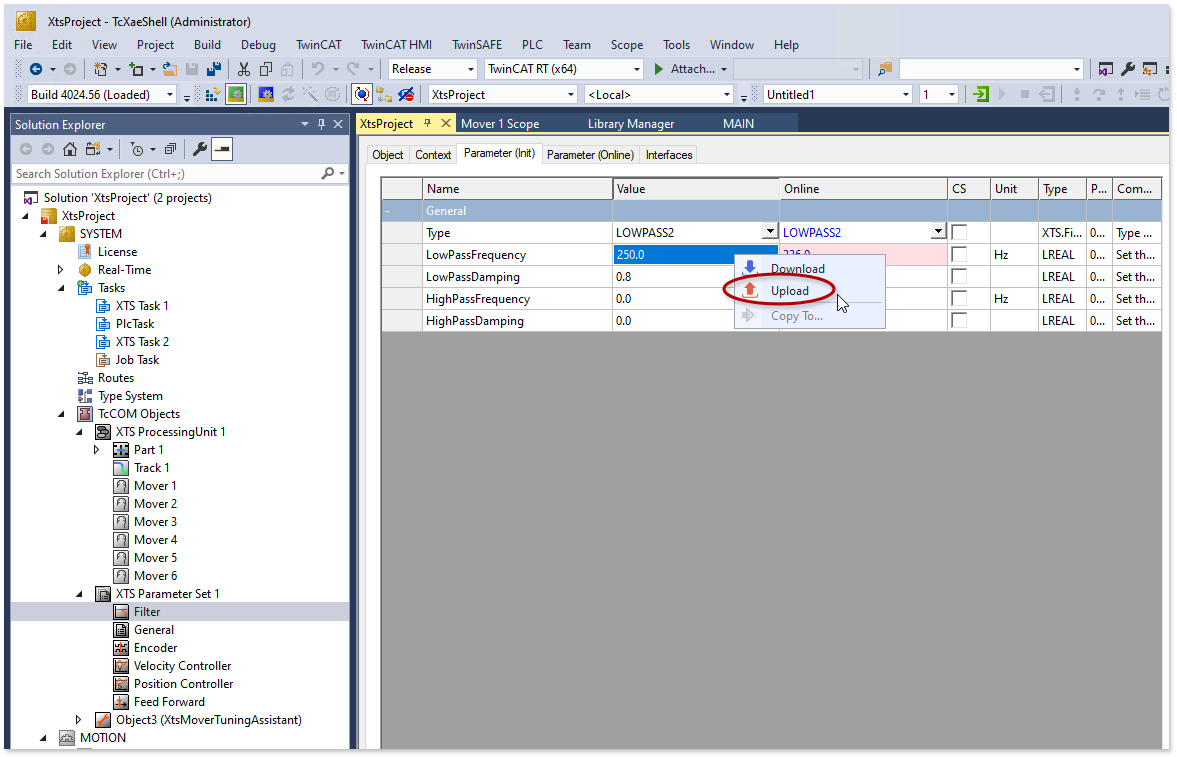
Task: Click the Copy icon in toolbar
Action: click(266, 69)
